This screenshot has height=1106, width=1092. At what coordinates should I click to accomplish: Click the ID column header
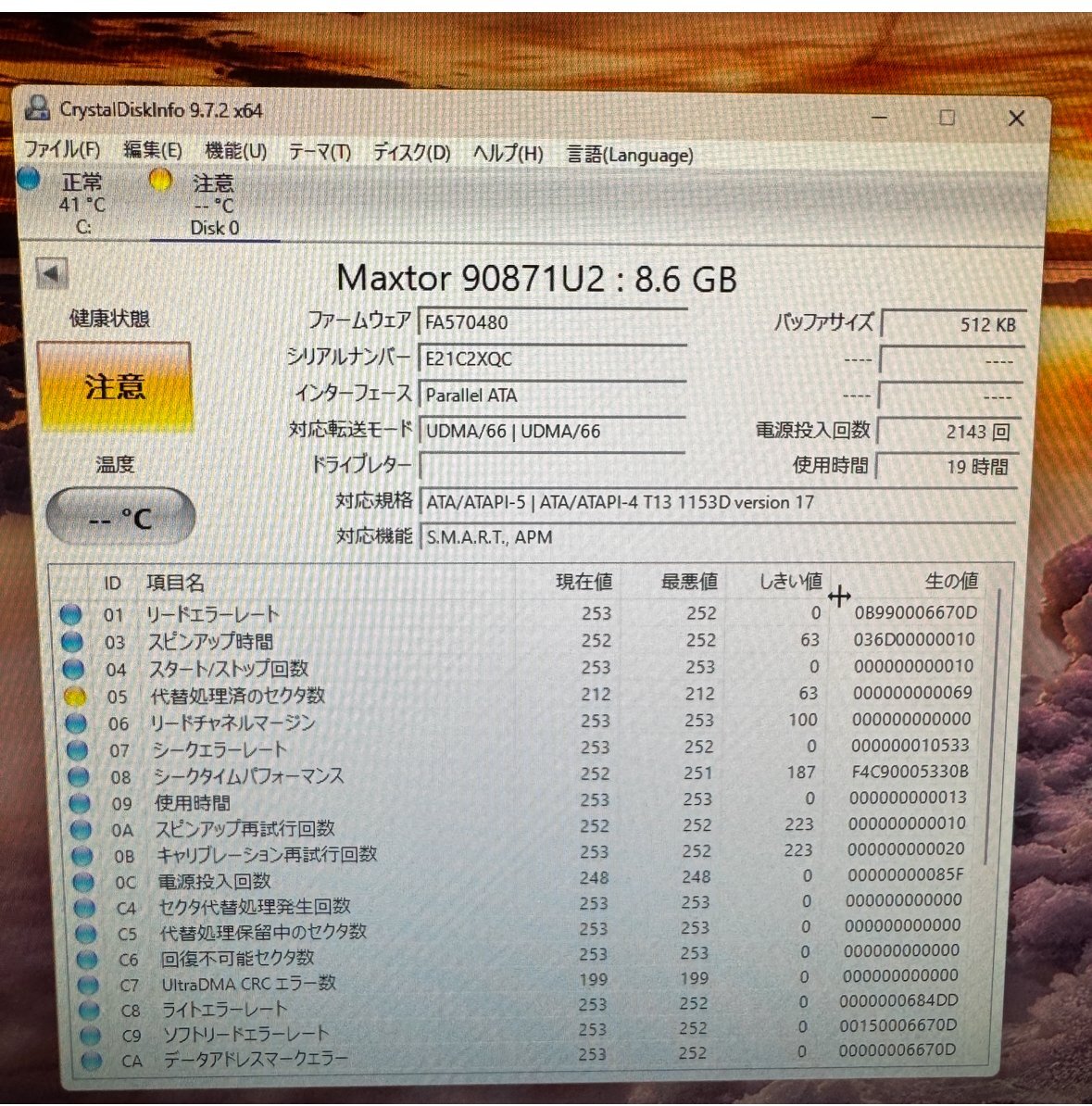click(113, 584)
